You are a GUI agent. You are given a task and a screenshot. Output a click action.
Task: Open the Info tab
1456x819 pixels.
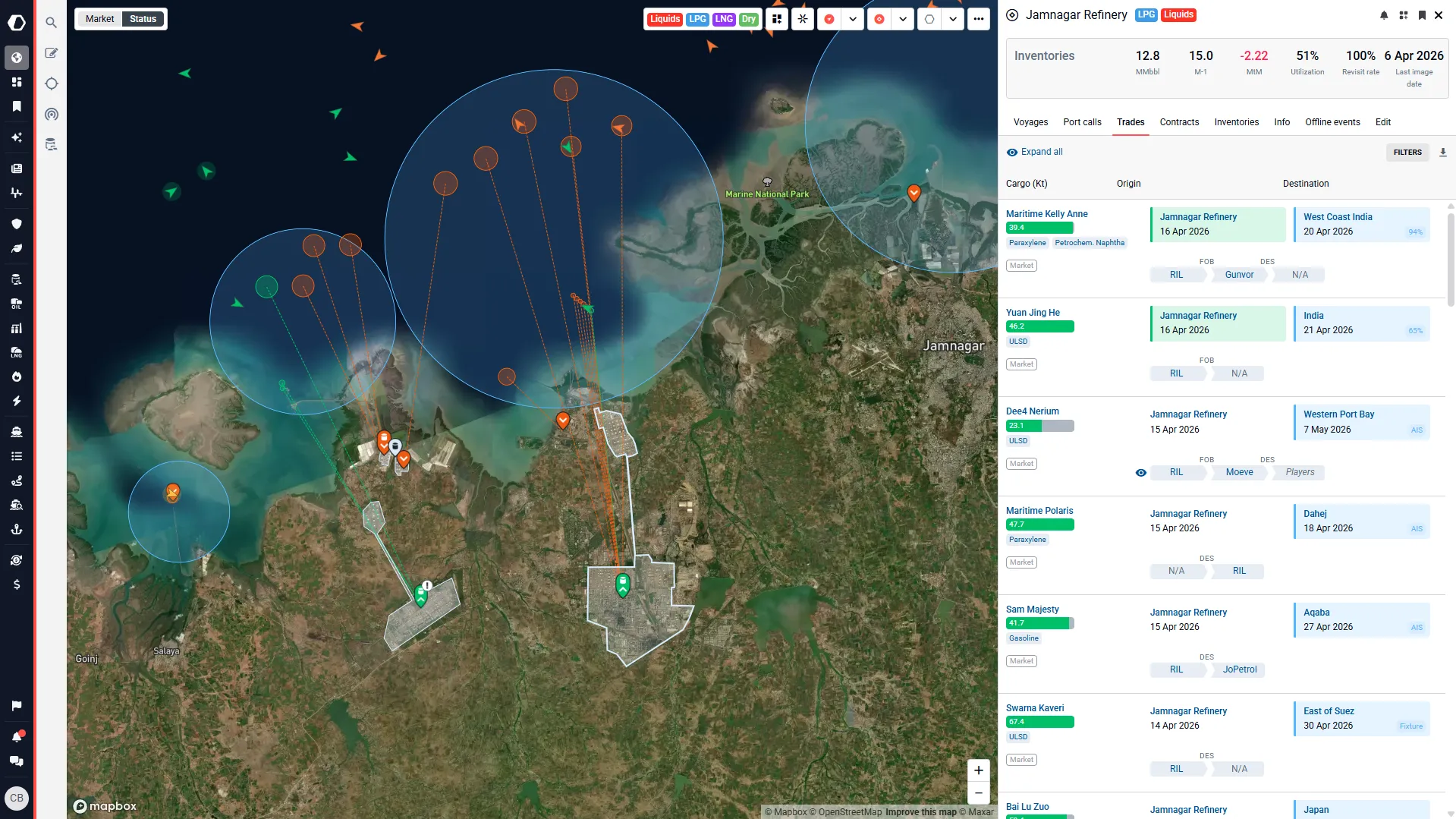1281,122
